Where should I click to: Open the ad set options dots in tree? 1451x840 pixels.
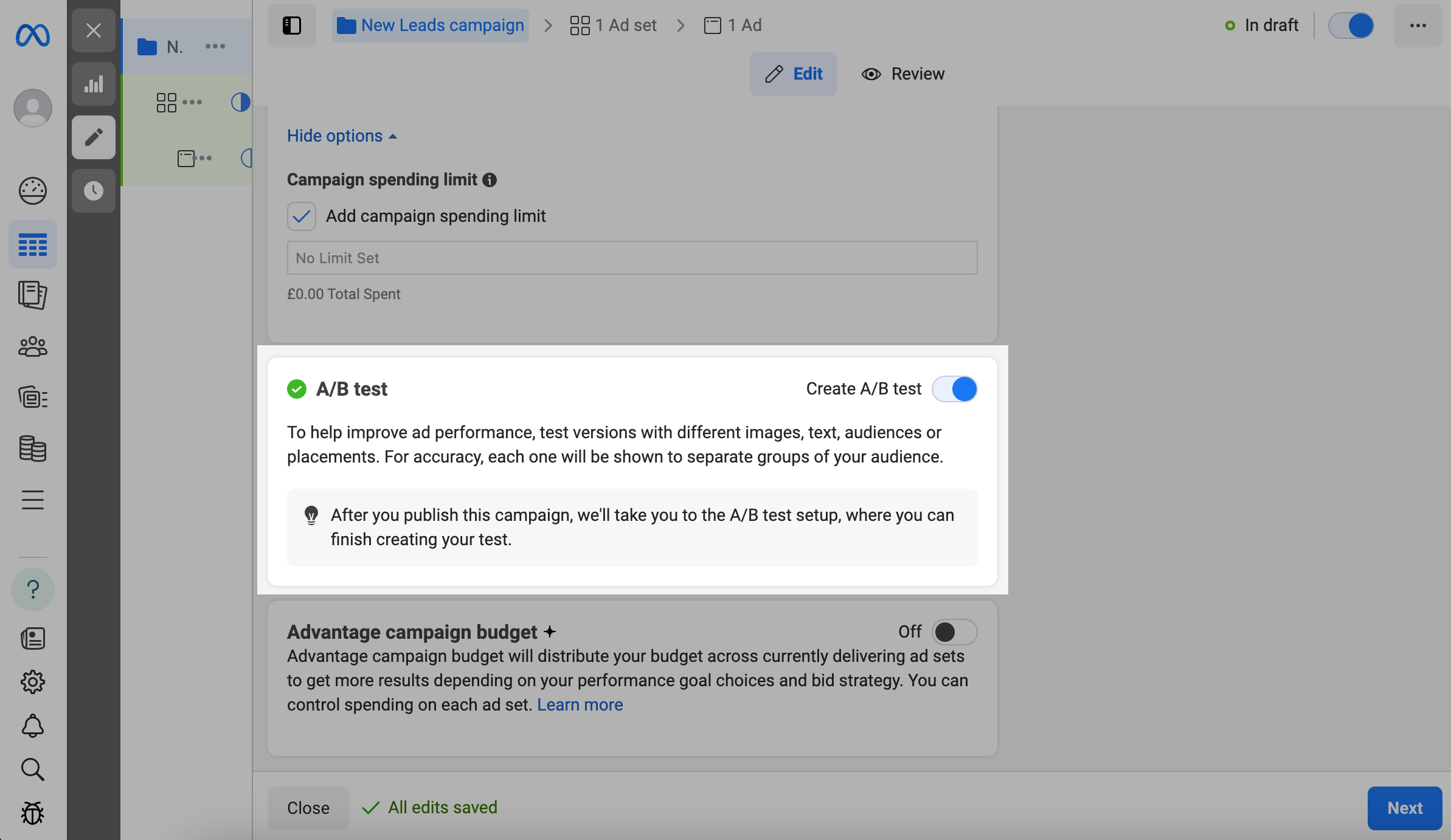tap(192, 102)
